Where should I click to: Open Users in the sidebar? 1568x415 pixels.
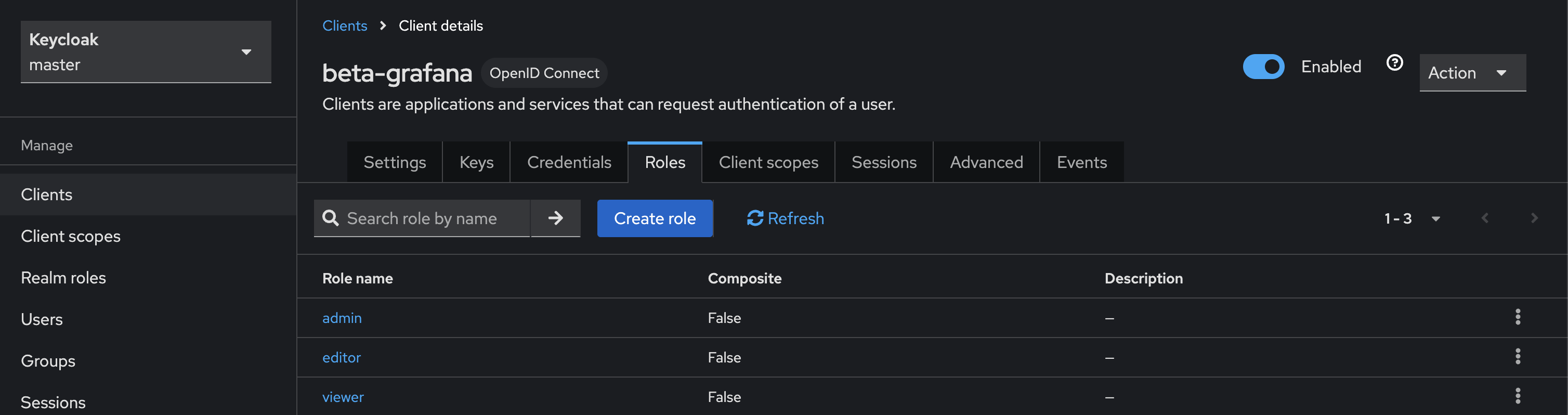148,319
